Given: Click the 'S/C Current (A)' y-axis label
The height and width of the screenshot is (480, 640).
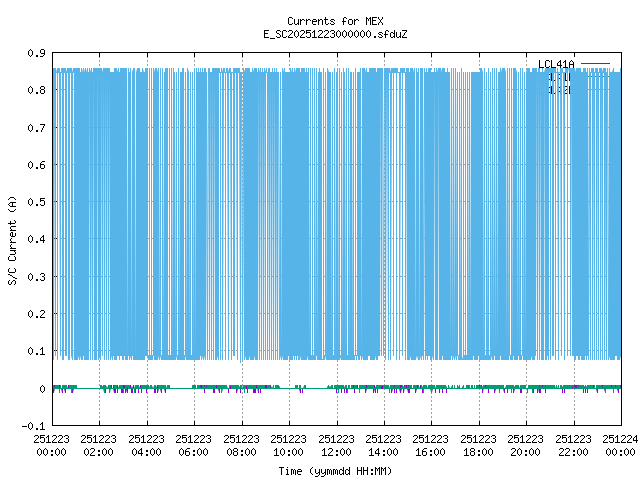Looking at the screenshot, I should pos(12,239).
